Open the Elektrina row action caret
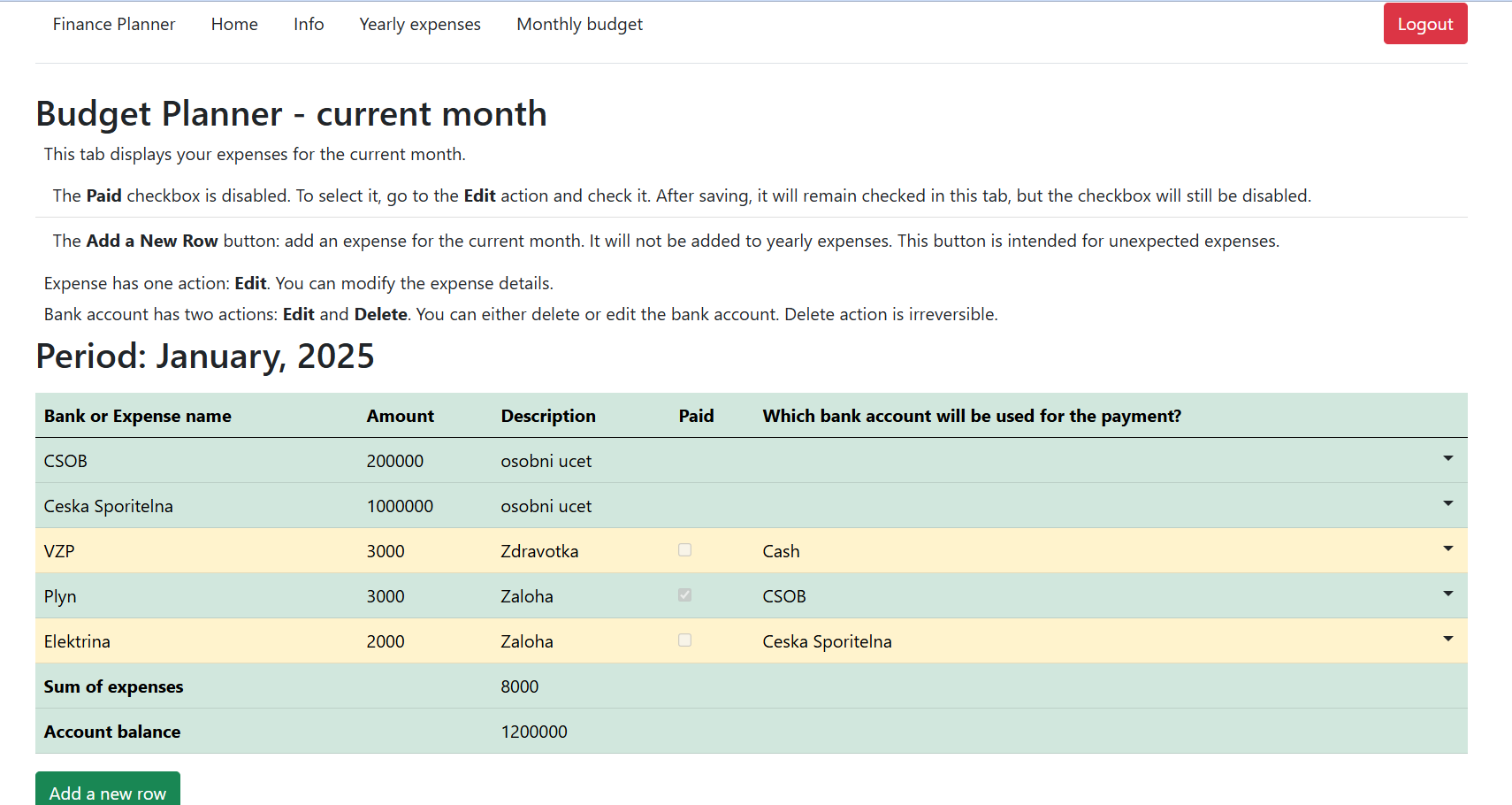 pos(1447,640)
